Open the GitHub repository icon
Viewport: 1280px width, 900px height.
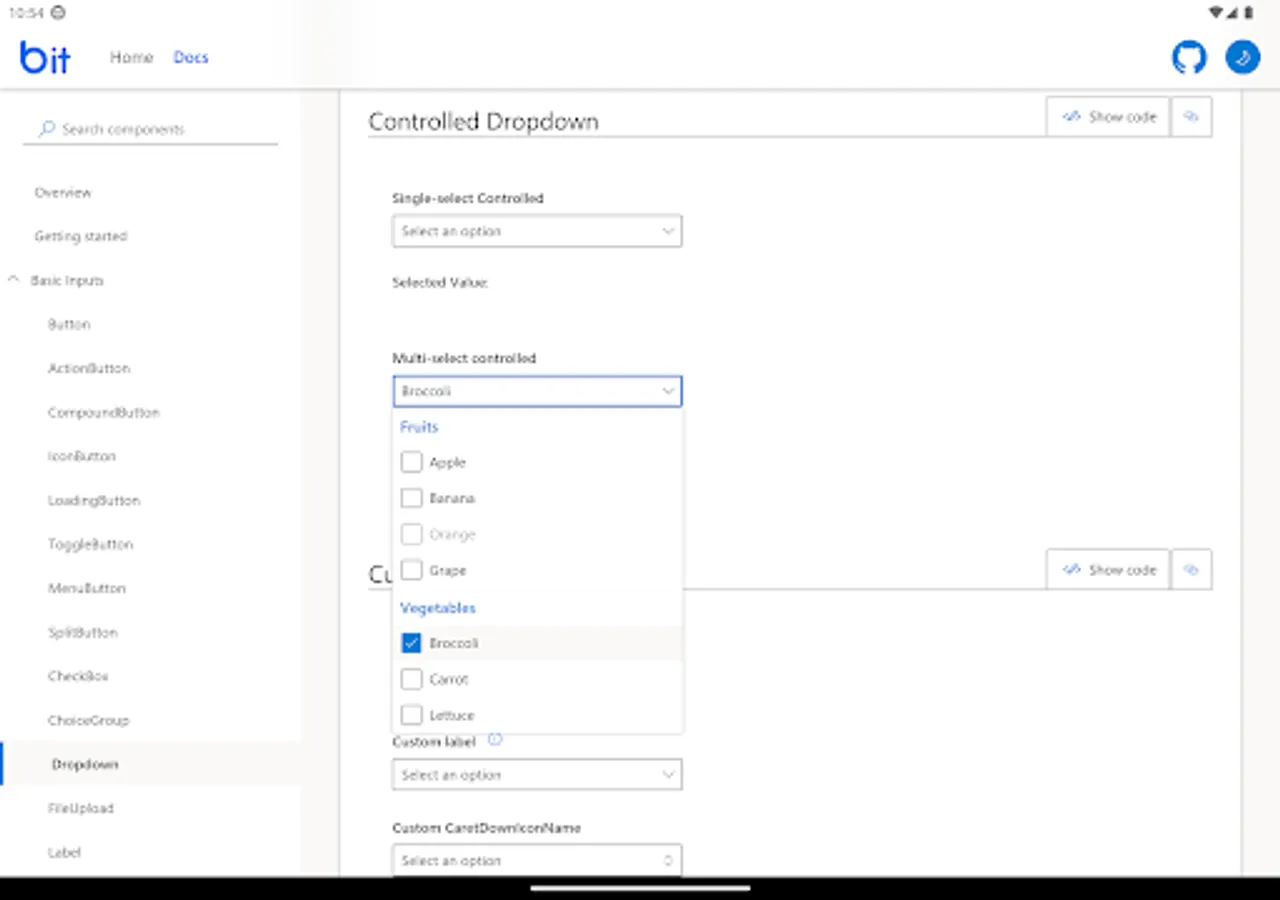[x=1189, y=57]
